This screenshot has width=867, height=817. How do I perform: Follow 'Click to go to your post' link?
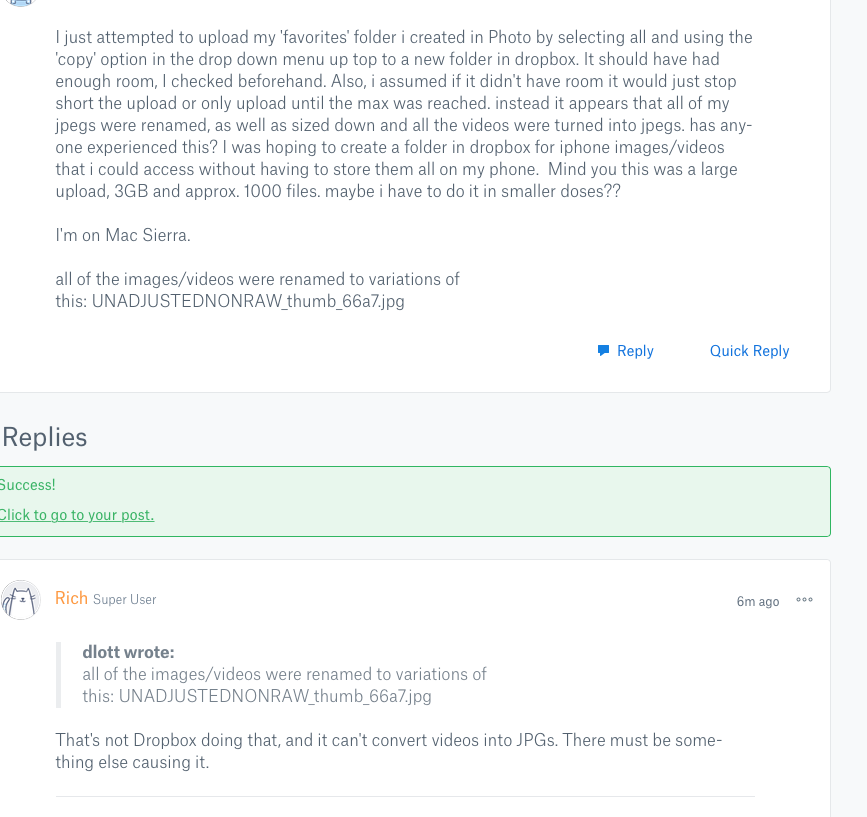[76, 515]
